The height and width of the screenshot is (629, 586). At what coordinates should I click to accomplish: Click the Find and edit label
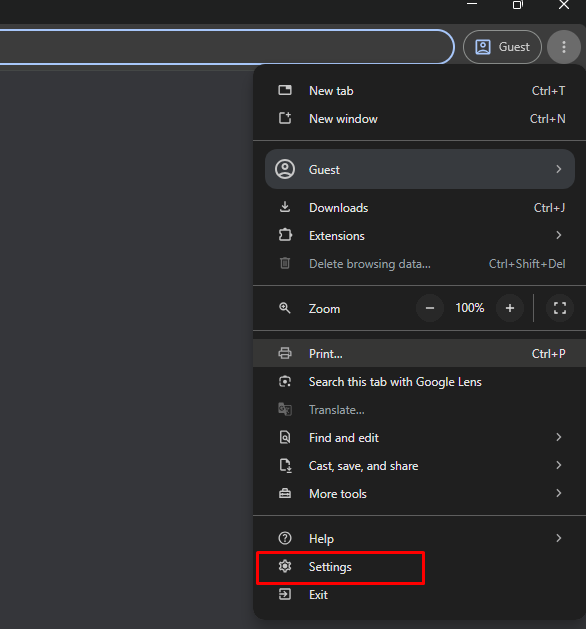pyautogui.click(x=344, y=438)
